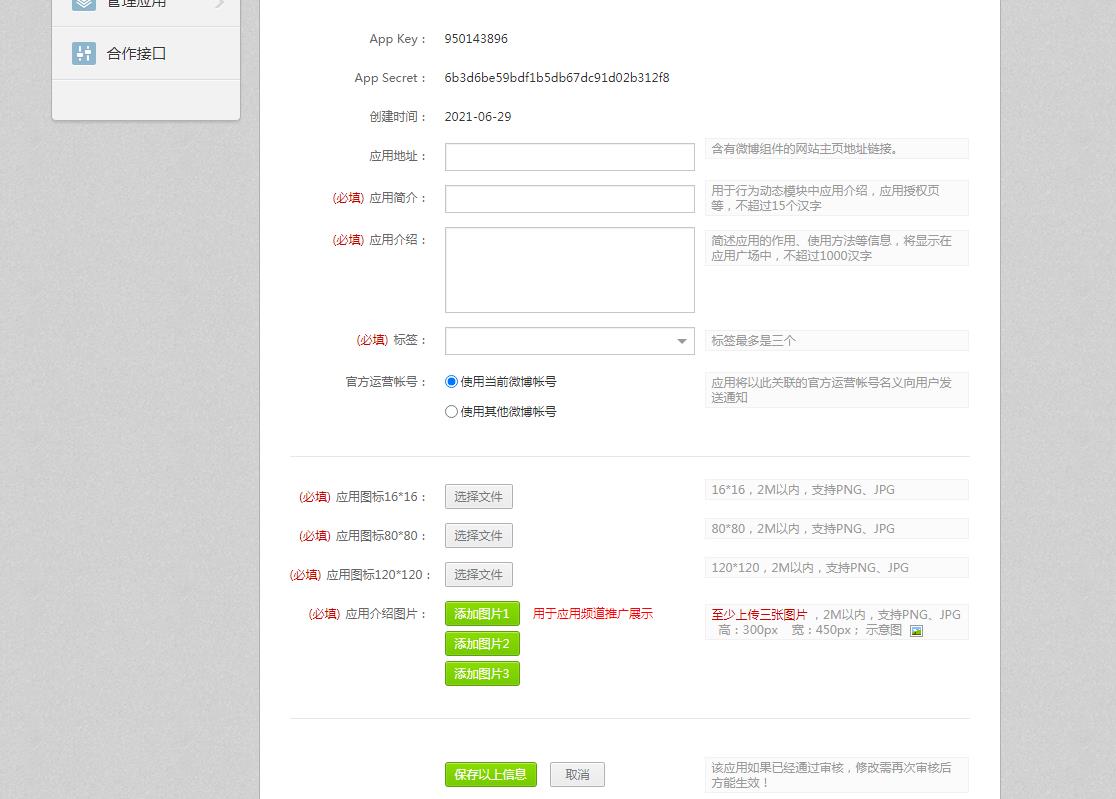Select the 使用当前微博帐号 radio button
Screen dimensions: 1116x799
(x=451, y=381)
